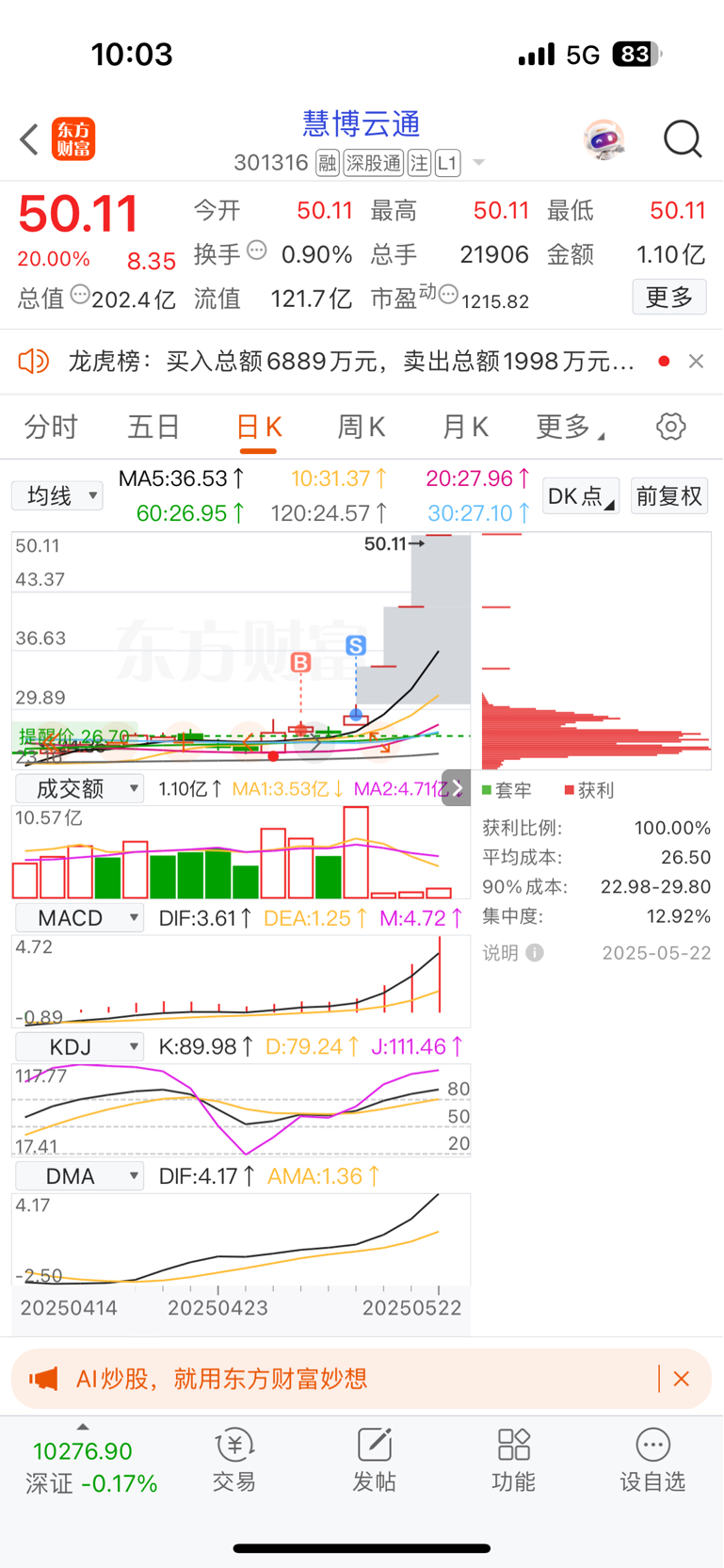Screen dimensions: 724x1568
Task: Switch to 月K tab
Action: [x=465, y=427]
